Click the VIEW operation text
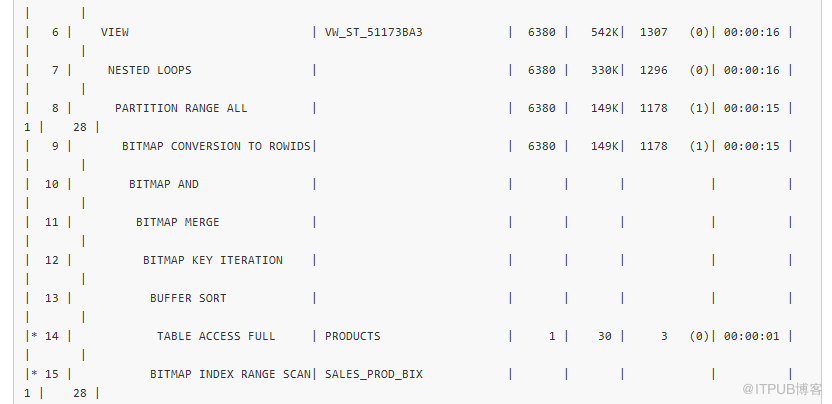This screenshot has width=832, height=404. (115, 32)
